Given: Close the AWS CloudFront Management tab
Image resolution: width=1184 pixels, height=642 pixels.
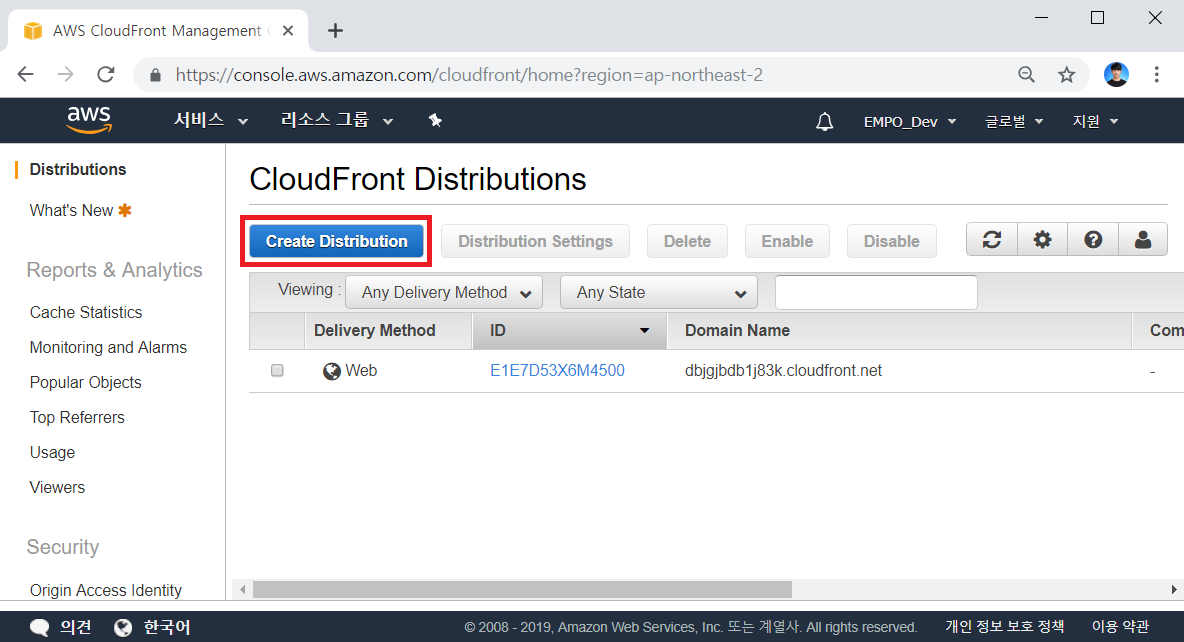Looking at the screenshot, I should tap(288, 31).
